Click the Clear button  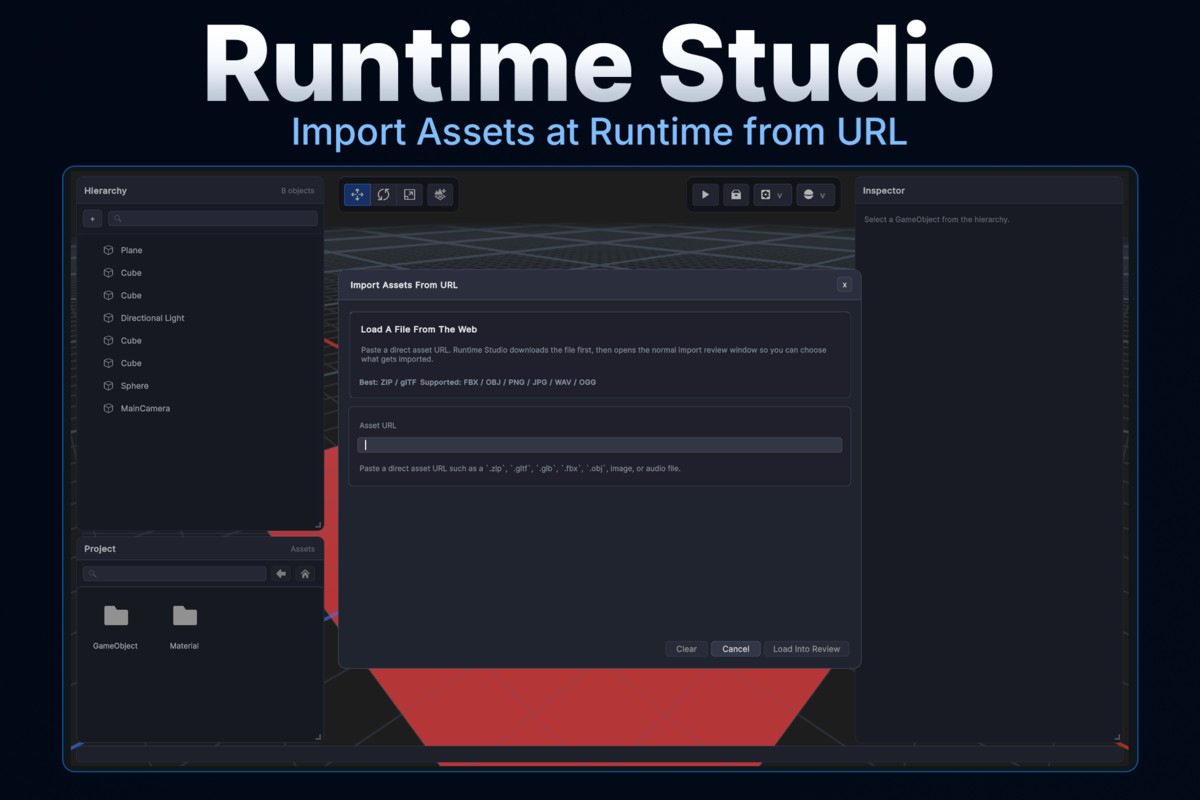coord(686,649)
